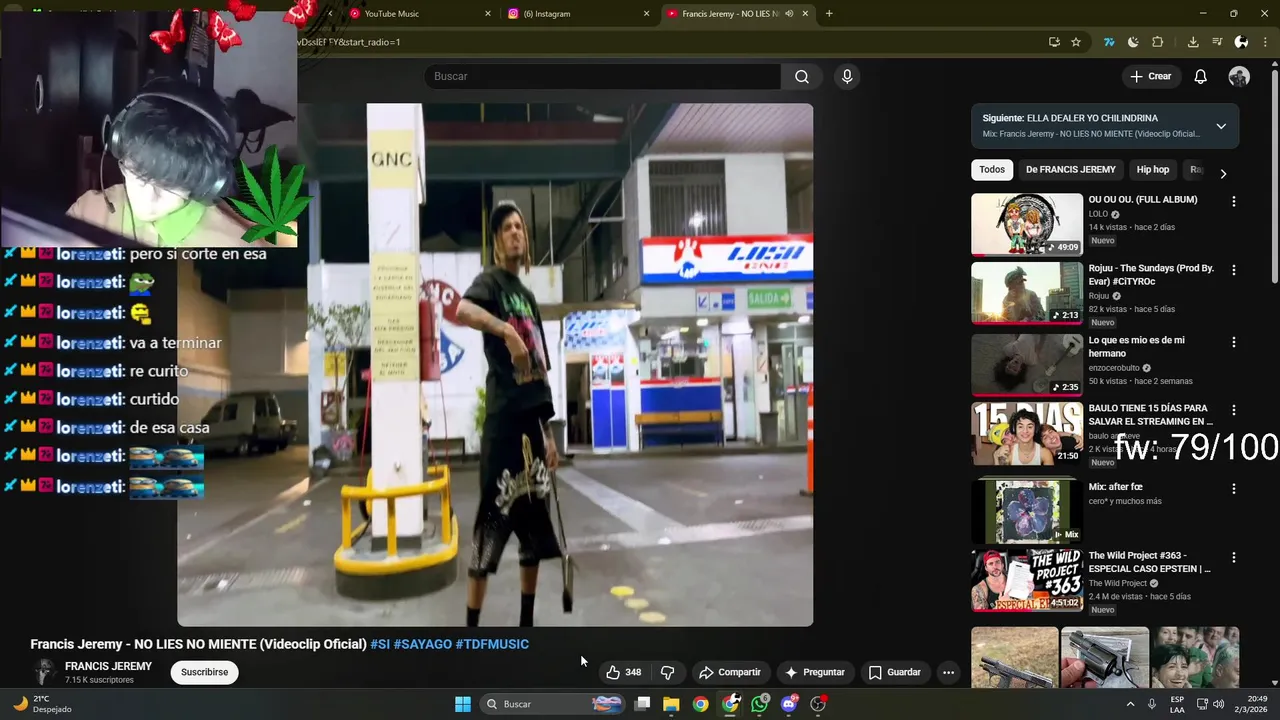Open the Mix: after fœ title
Screen dimensions: 1280x720
tap(1115, 487)
